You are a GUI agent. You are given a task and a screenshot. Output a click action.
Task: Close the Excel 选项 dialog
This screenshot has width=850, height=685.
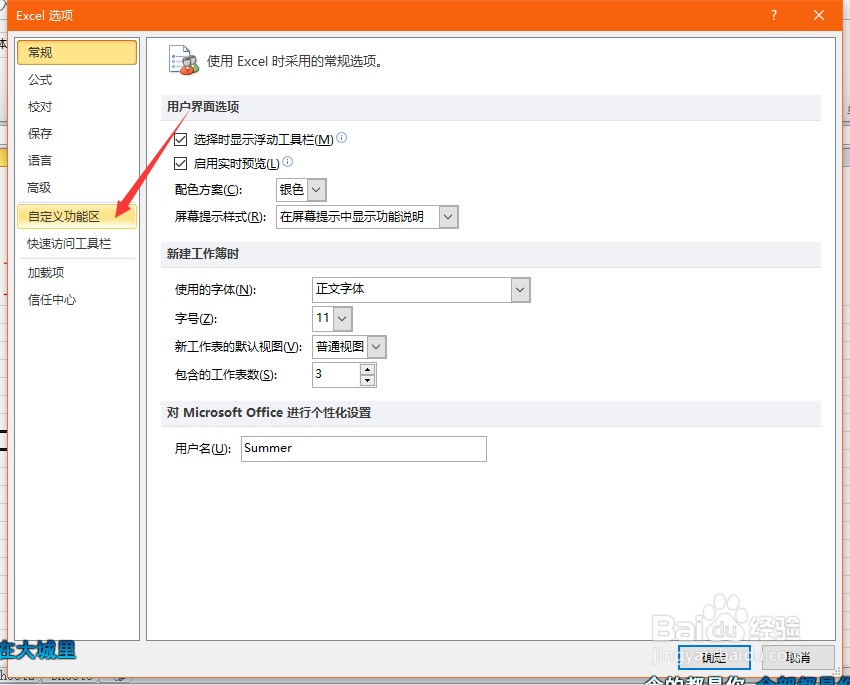(x=819, y=15)
